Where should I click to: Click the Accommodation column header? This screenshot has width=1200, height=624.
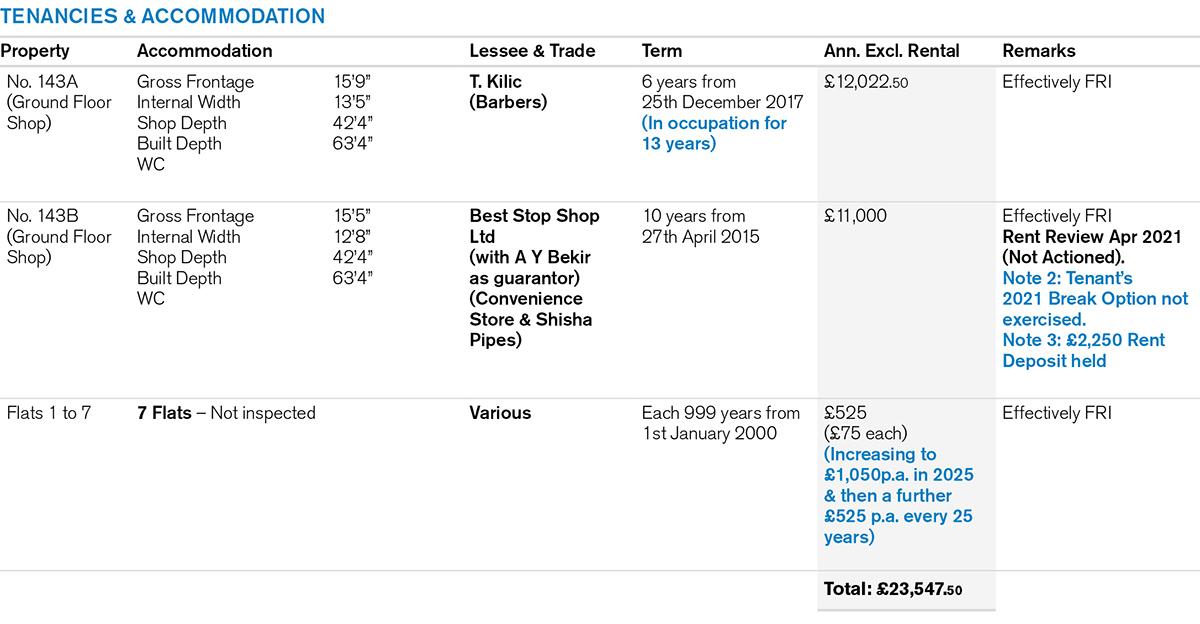coord(204,51)
